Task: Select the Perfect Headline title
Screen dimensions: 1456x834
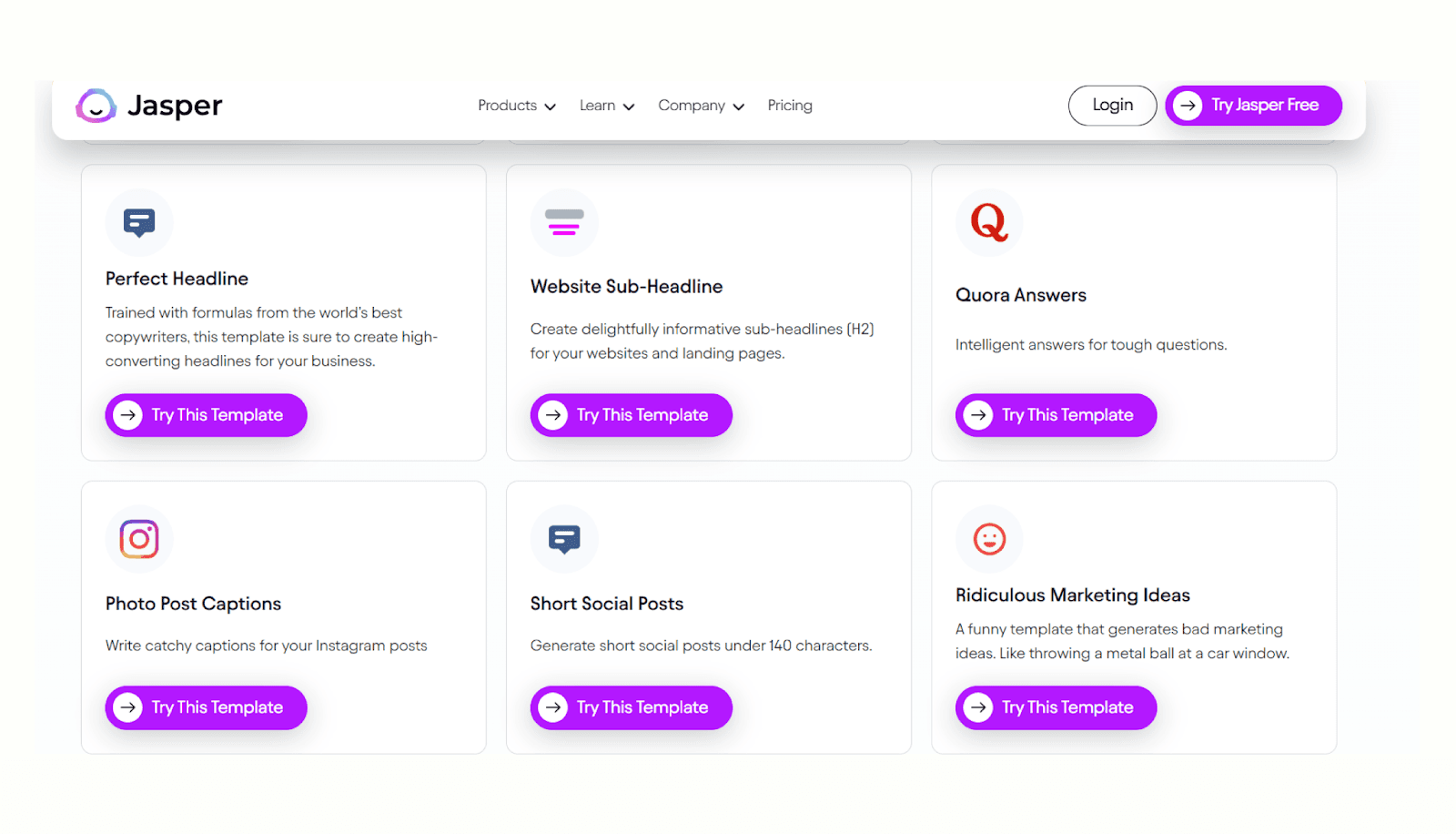Action: 177,279
